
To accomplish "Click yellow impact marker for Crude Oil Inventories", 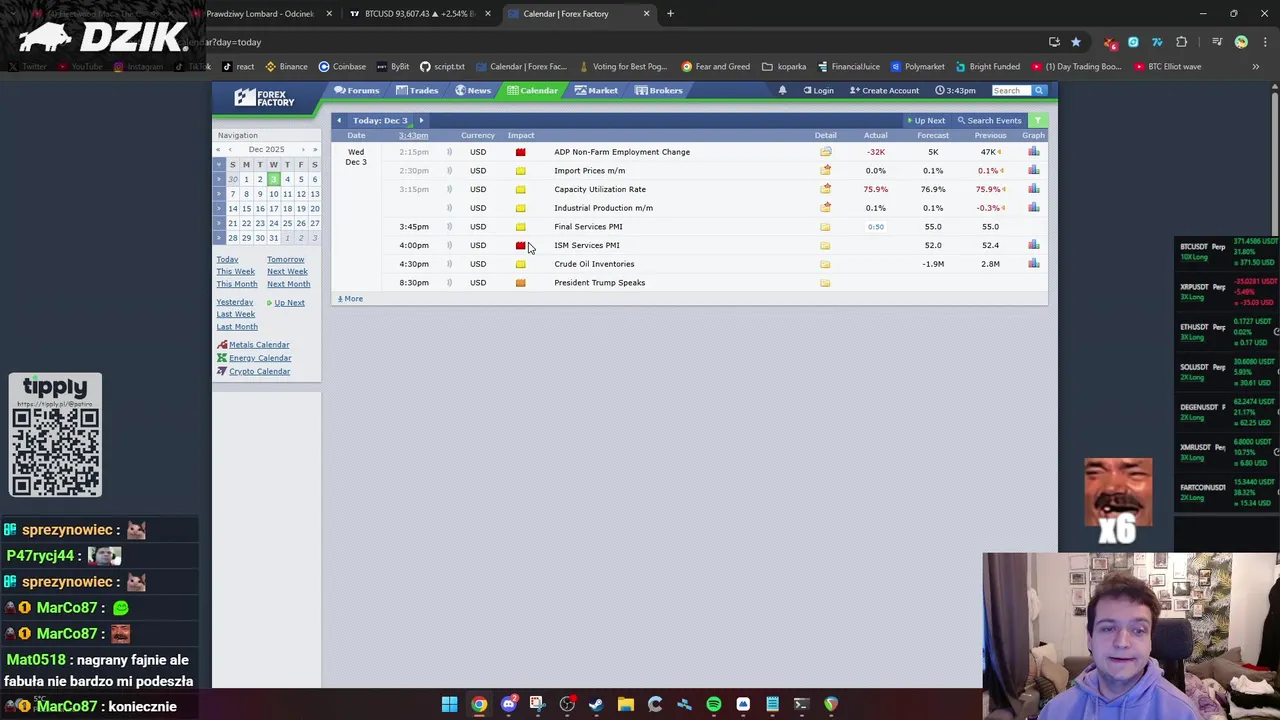I will pyautogui.click(x=520, y=264).
